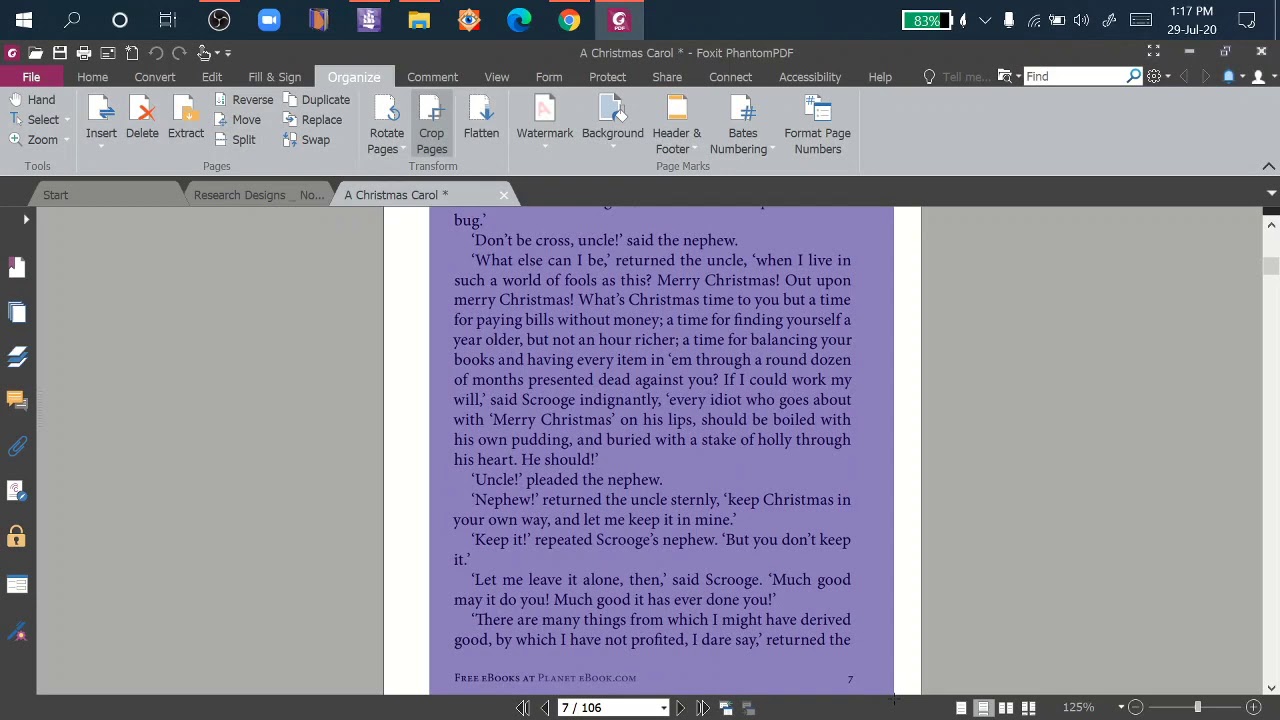
Task: Expand Background dropdown
Action: (x=613, y=149)
